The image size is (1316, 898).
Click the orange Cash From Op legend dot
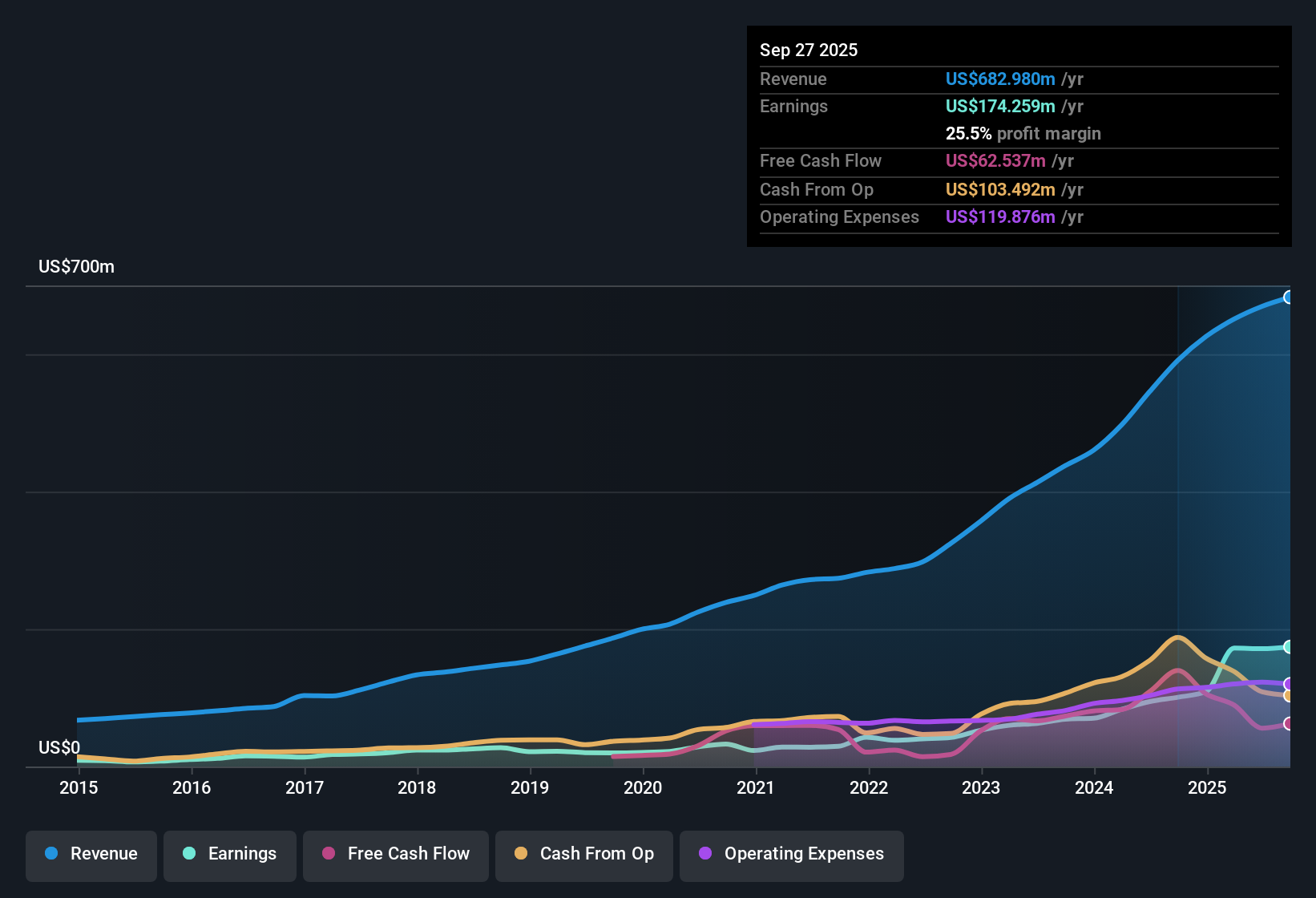point(521,854)
